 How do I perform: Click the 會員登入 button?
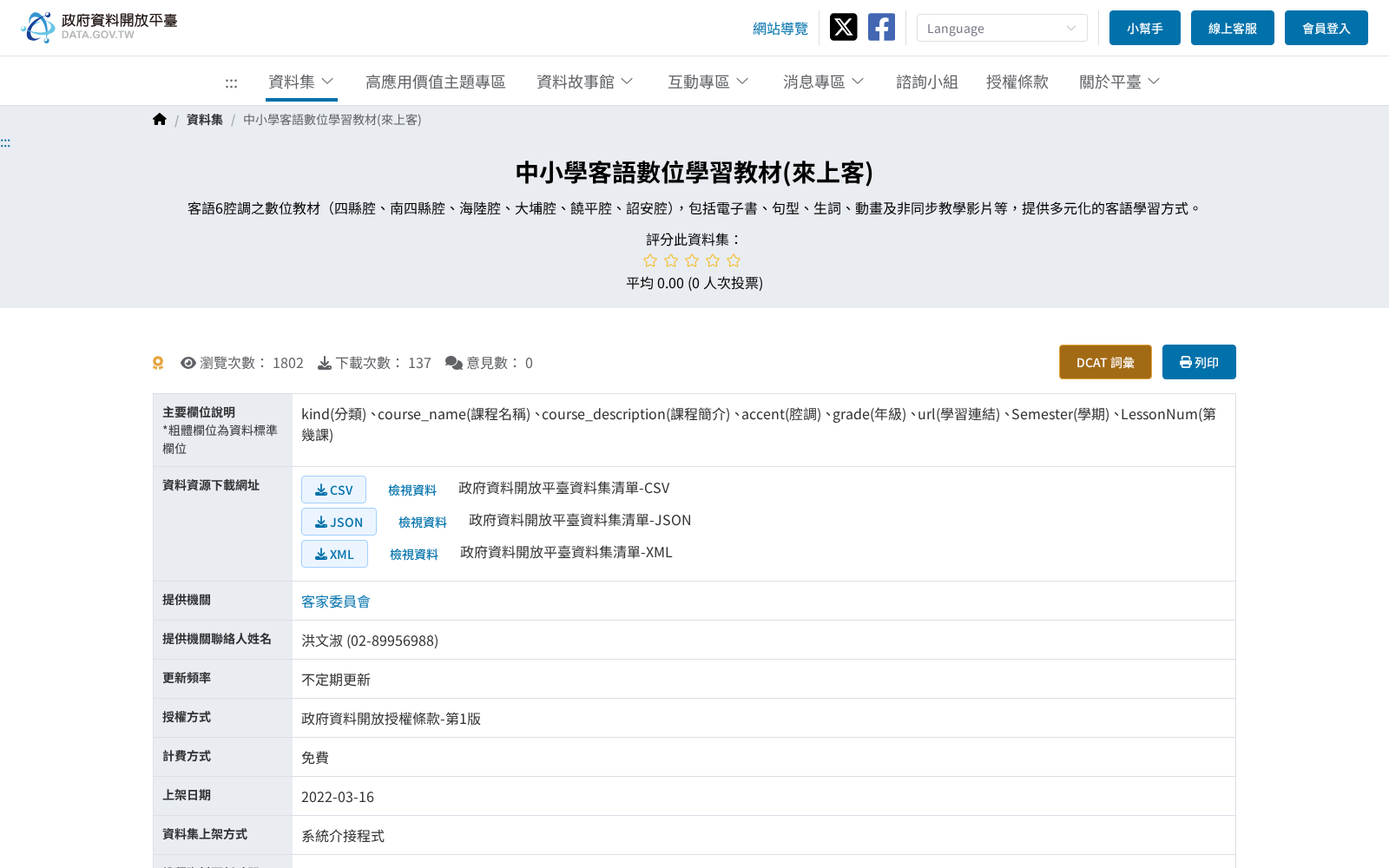pyautogui.click(x=1326, y=28)
